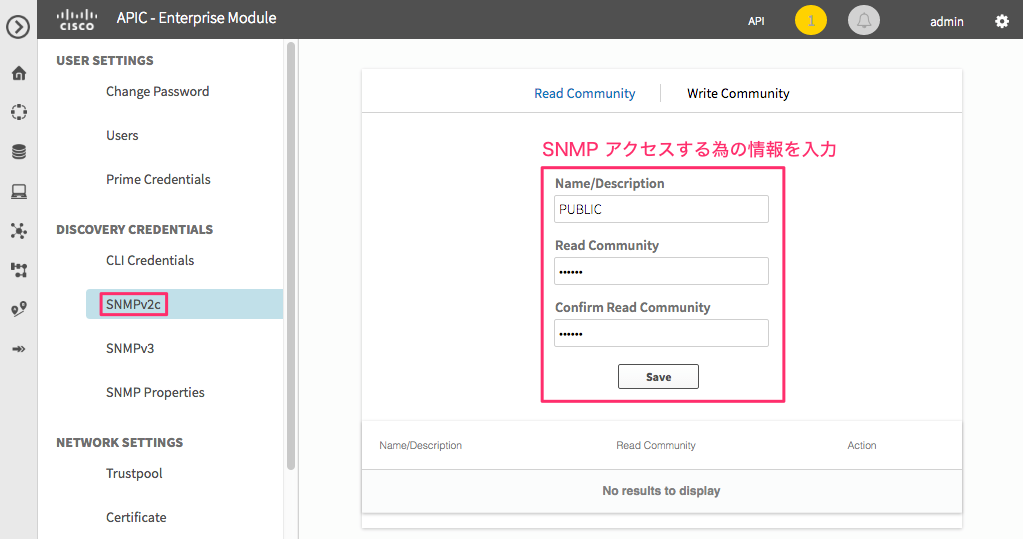The width and height of the screenshot is (1023, 539).
Task: Switch to the Write Community tab
Action: click(x=738, y=93)
